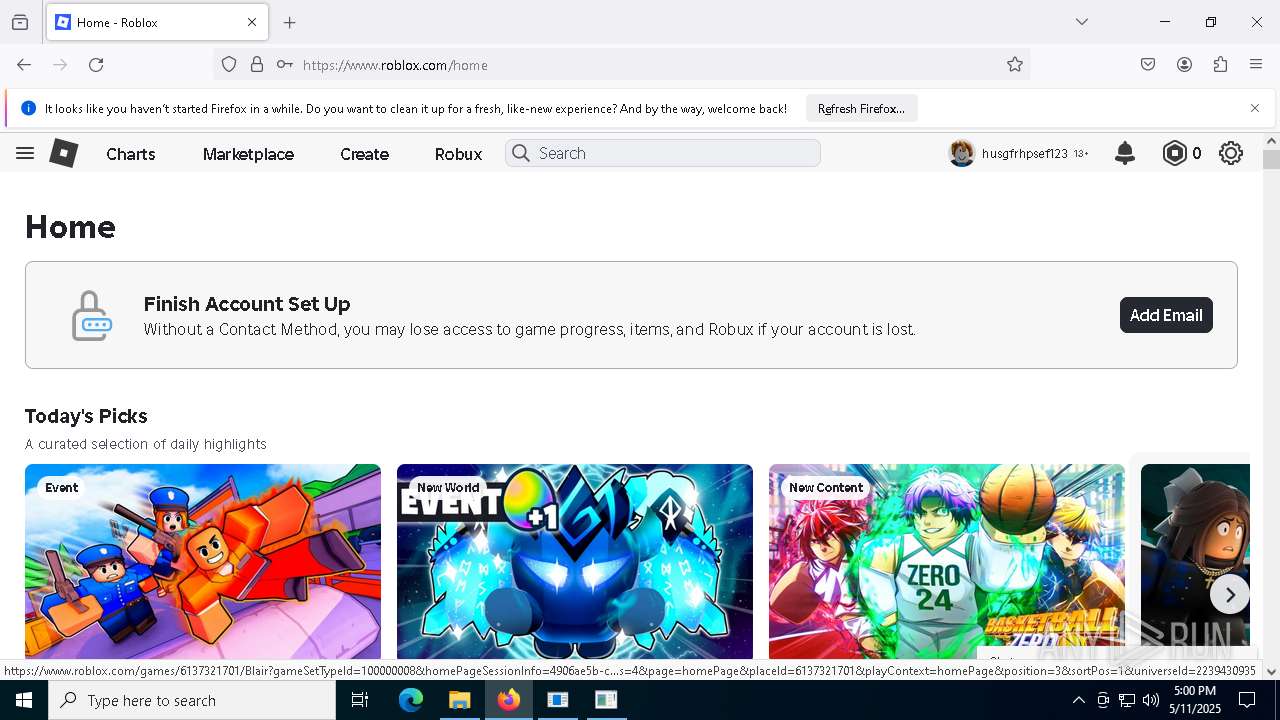1280x720 pixels.
Task: Click Firefox icon on taskbar
Action: [x=509, y=700]
